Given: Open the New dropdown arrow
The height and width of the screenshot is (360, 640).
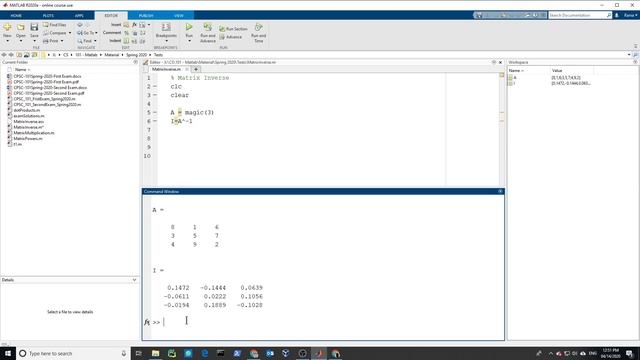Looking at the screenshot, I should (x=7, y=41).
